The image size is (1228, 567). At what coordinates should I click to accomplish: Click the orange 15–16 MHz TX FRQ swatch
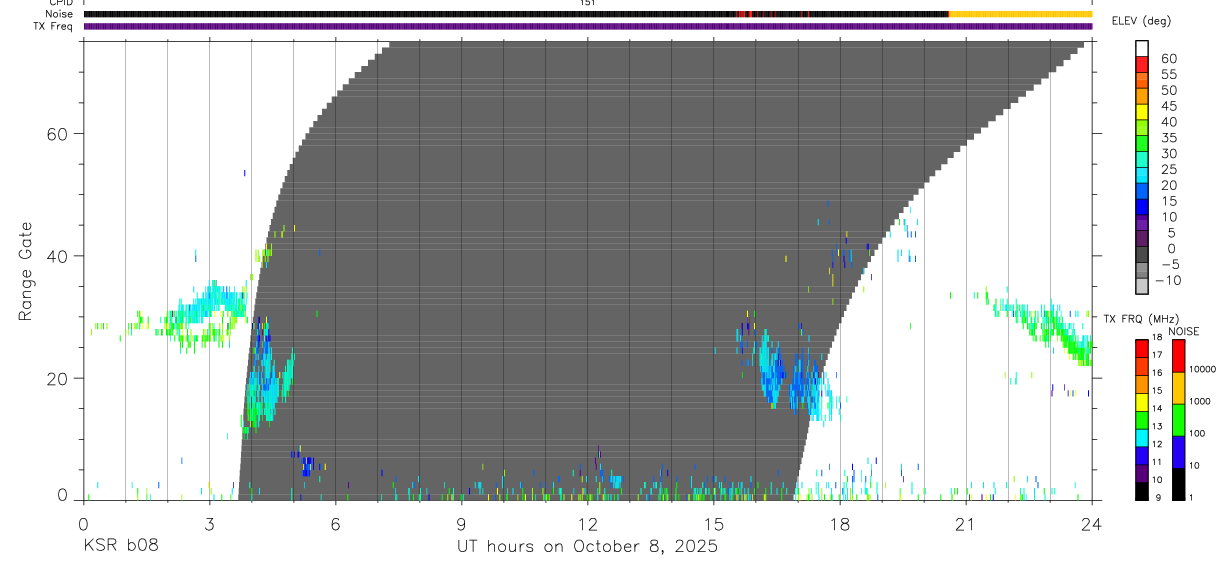point(1142,384)
